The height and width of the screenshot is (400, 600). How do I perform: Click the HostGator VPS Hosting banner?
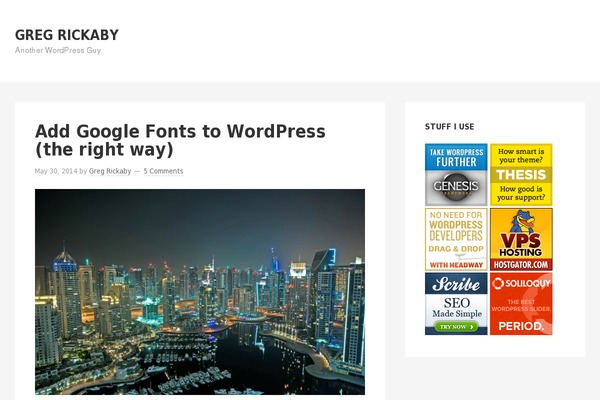click(521, 239)
